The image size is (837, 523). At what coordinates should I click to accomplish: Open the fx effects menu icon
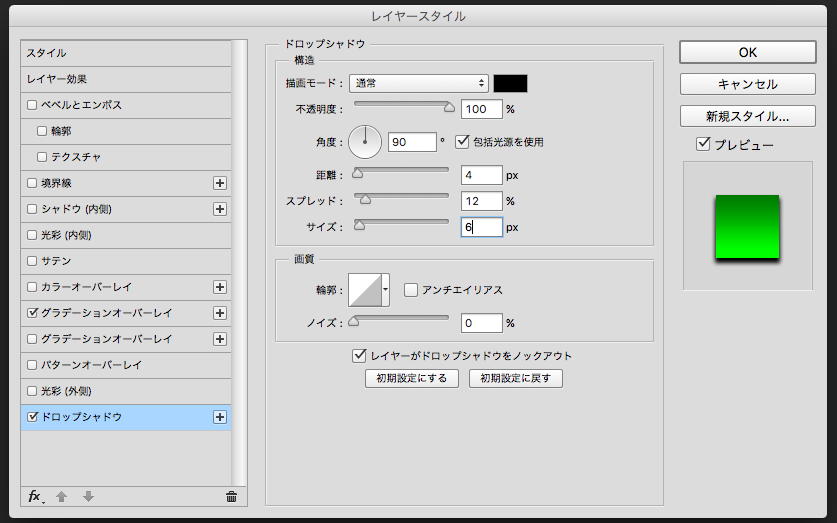click(35, 497)
